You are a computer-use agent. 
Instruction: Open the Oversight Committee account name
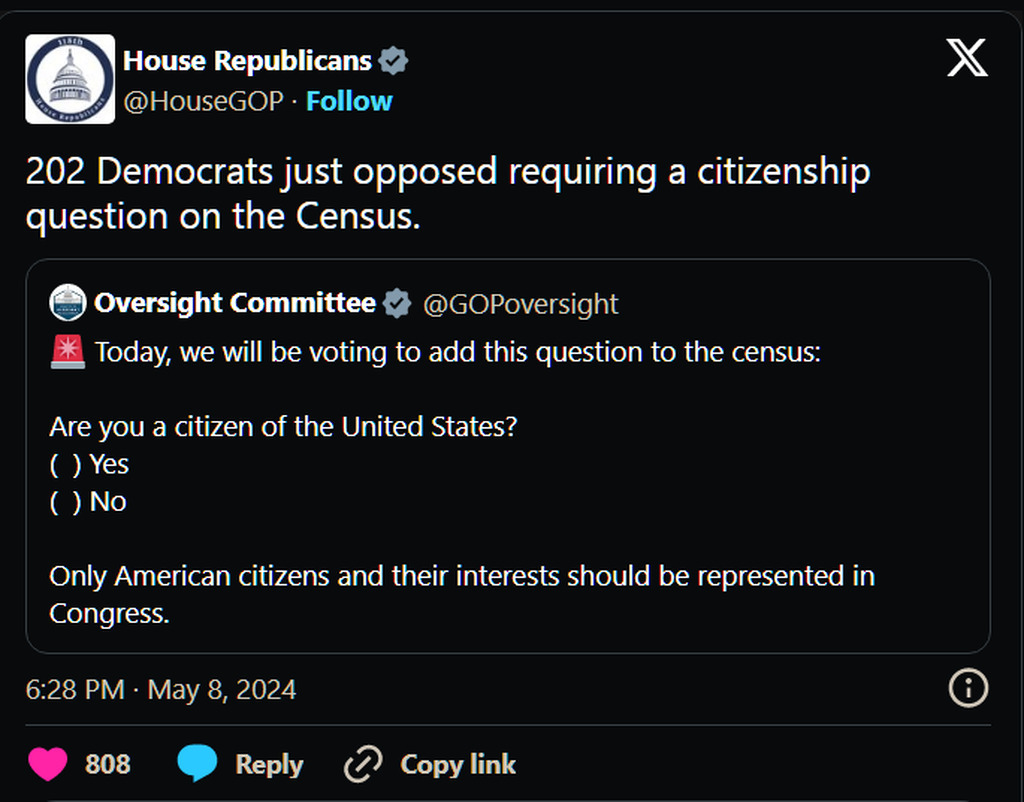coord(235,304)
